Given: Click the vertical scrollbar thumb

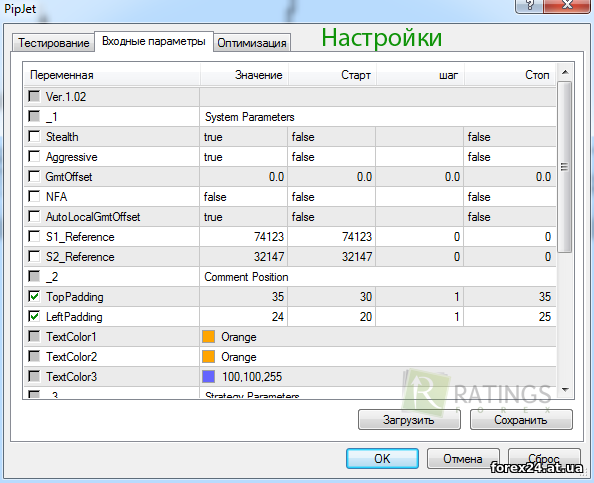Looking at the screenshot, I should 564,167.
